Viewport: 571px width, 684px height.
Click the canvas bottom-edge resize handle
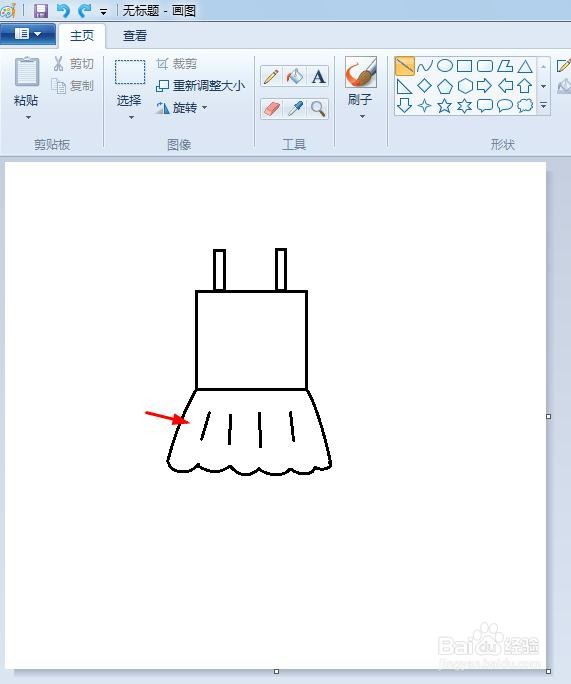tap(276, 672)
